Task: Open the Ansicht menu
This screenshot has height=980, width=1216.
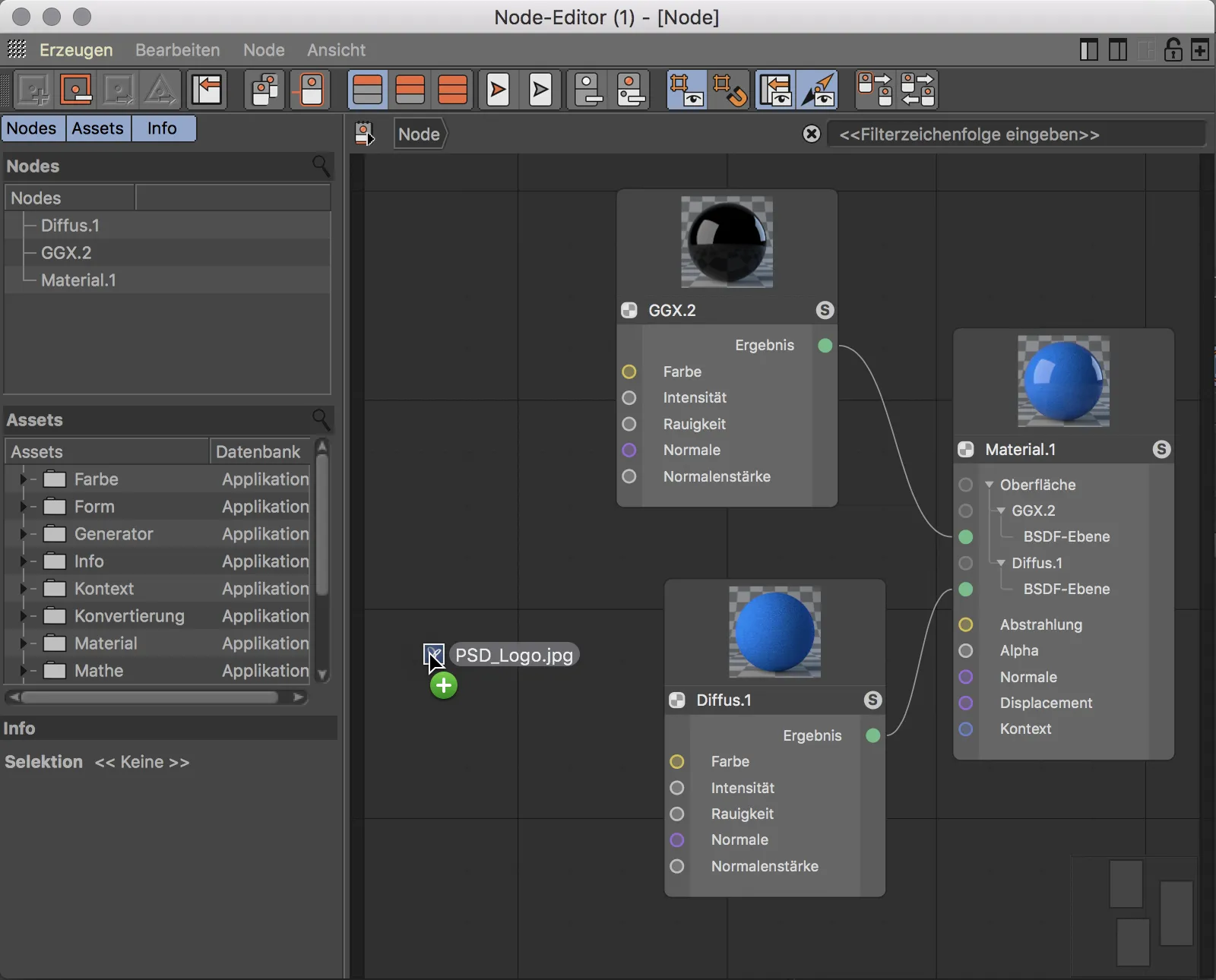Action: click(336, 50)
